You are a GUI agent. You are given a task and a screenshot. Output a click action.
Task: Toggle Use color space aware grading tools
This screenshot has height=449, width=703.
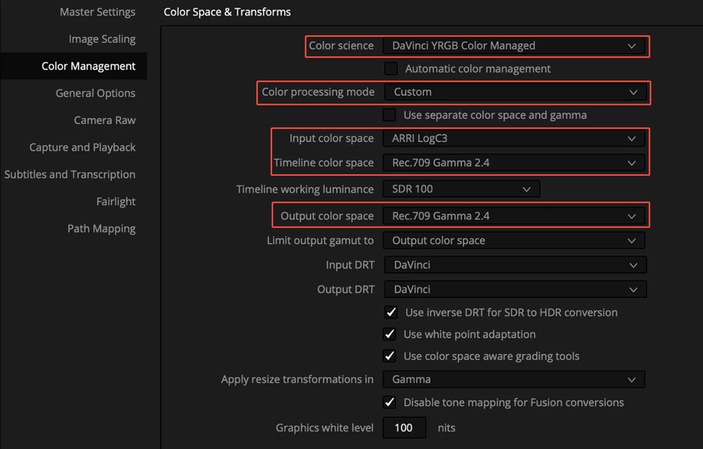pos(389,356)
